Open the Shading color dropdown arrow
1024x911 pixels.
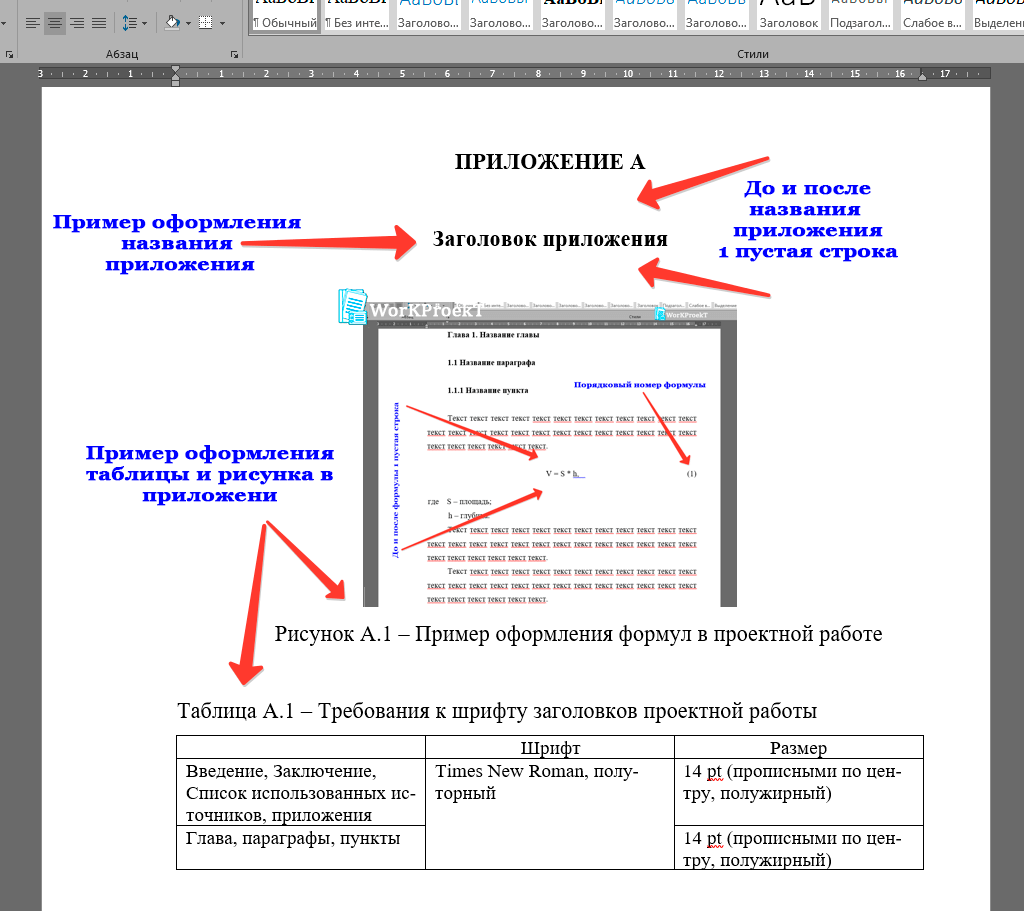[186, 22]
